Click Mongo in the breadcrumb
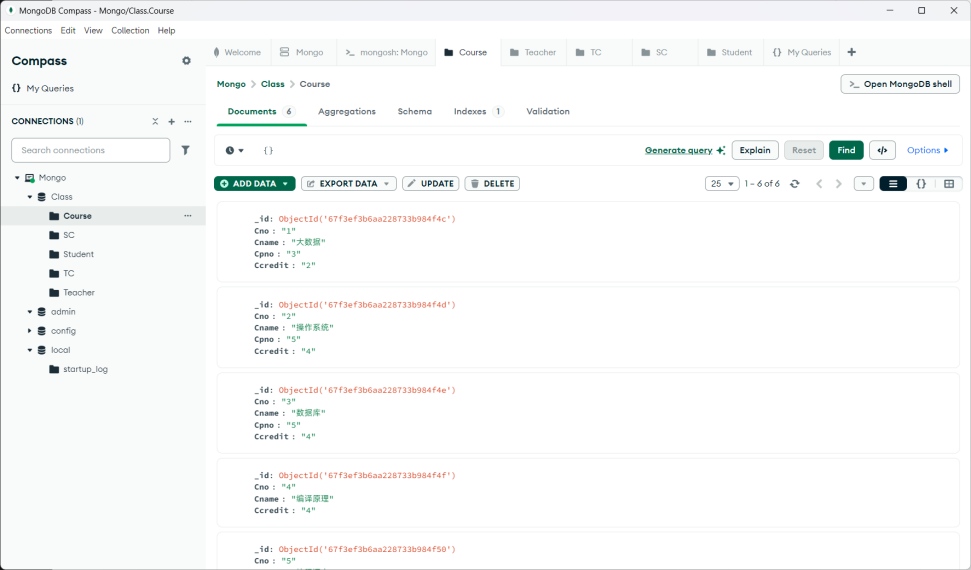The width and height of the screenshot is (971, 570). click(231, 84)
